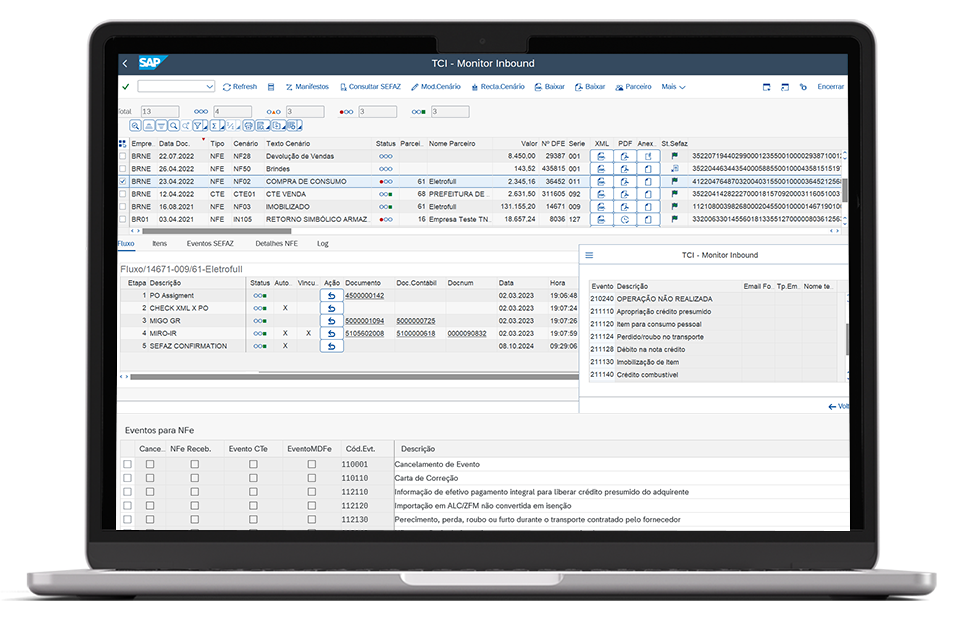Click undo action icon for PO Assigment step
Image resolution: width=960 pixels, height=625 pixels.
click(x=331, y=296)
